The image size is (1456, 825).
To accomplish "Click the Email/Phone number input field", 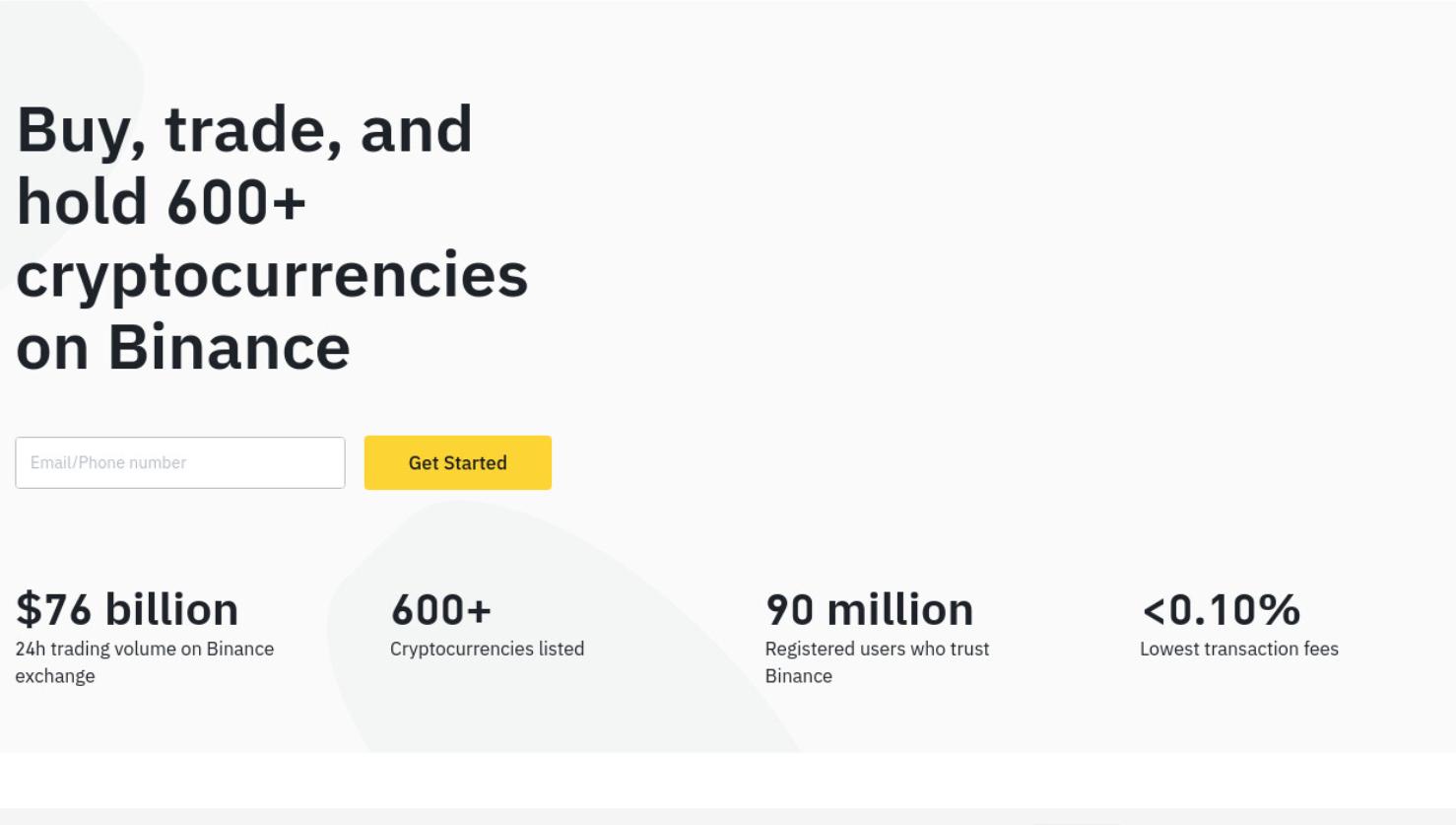I will pos(180,462).
